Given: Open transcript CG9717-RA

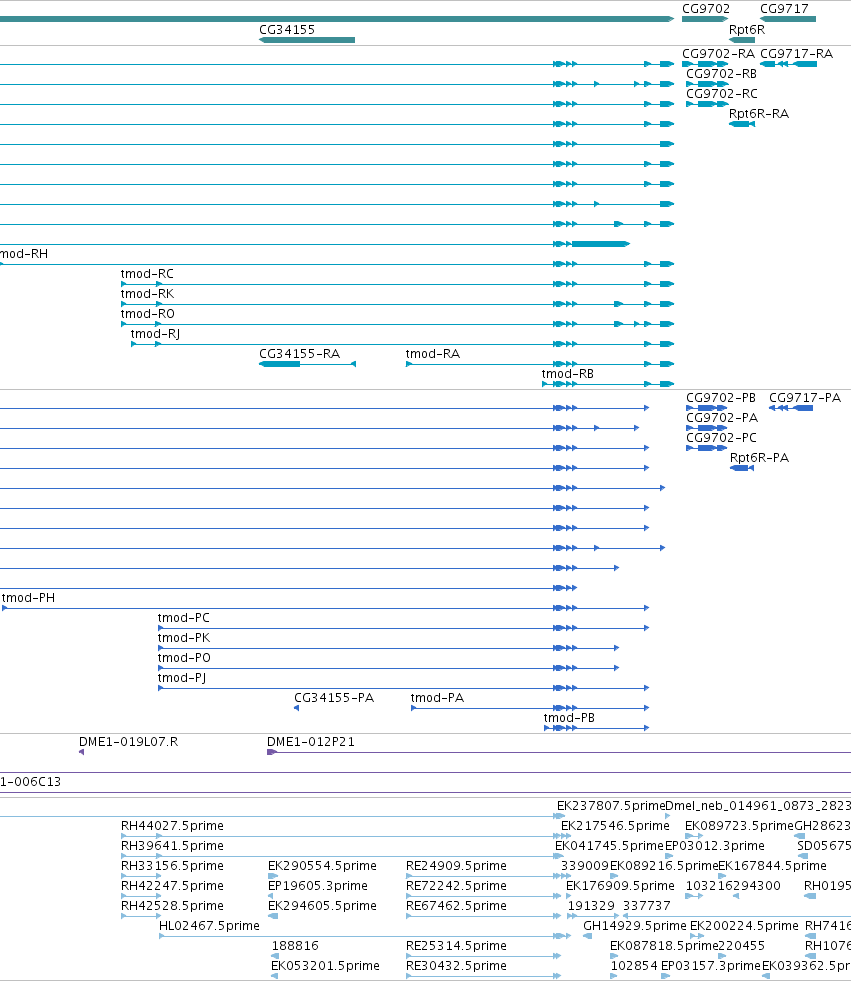Looking at the screenshot, I should coord(796,54).
